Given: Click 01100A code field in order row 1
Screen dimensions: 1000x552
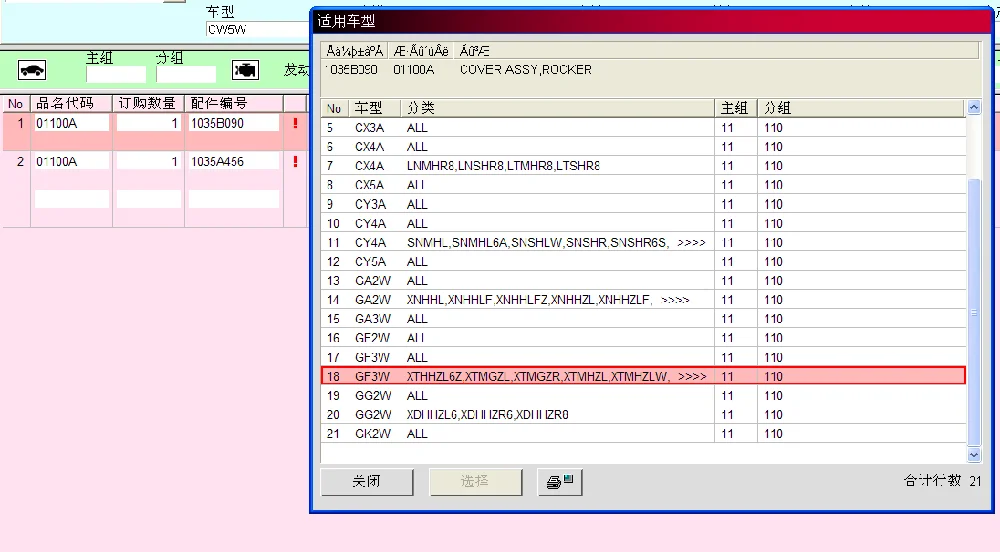Looking at the screenshot, I should click(71, 123).
